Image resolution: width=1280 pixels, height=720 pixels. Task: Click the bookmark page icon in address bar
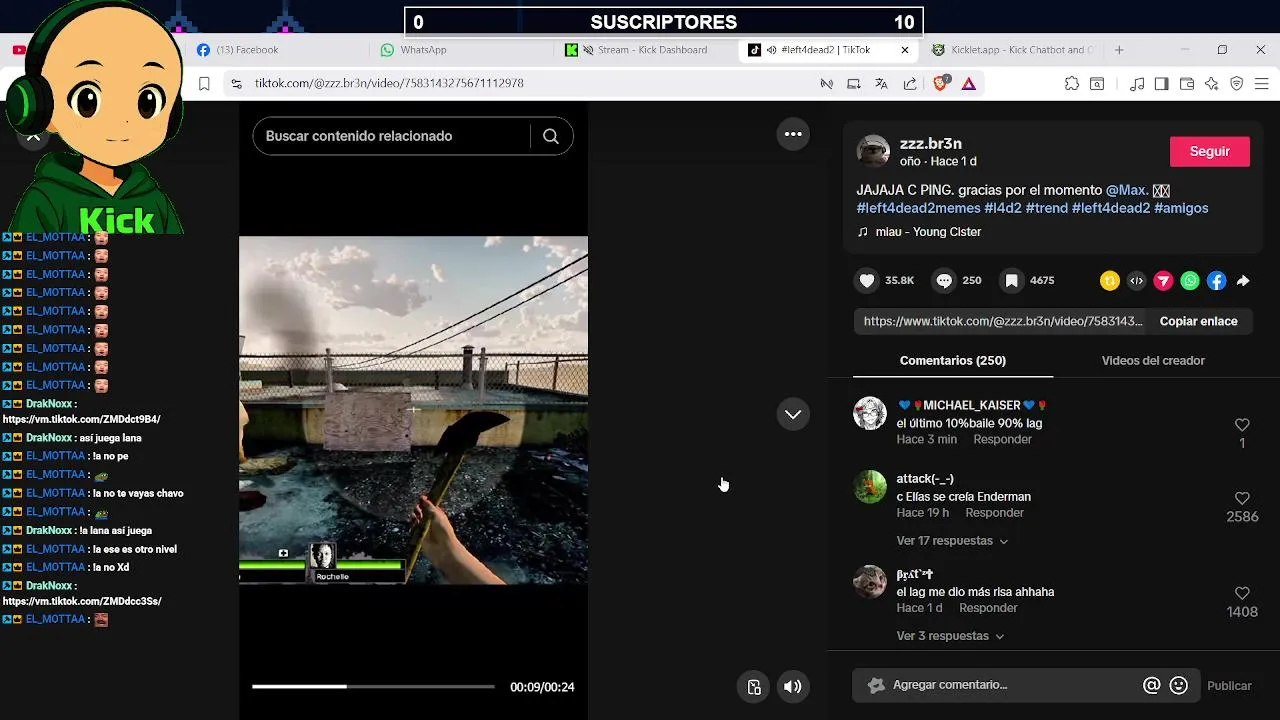[204, 84]
